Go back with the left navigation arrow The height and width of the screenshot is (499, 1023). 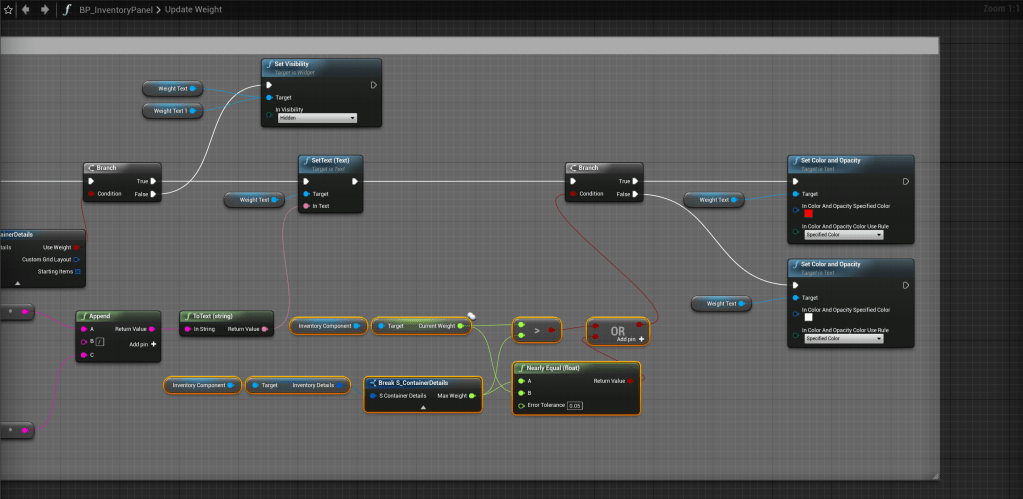pos(25,9)
